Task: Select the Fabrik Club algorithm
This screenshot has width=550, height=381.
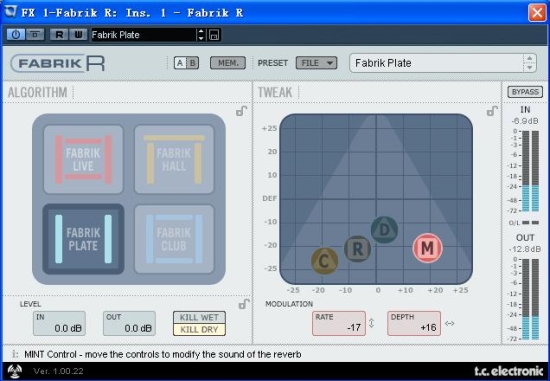Action: pos(174,239)
